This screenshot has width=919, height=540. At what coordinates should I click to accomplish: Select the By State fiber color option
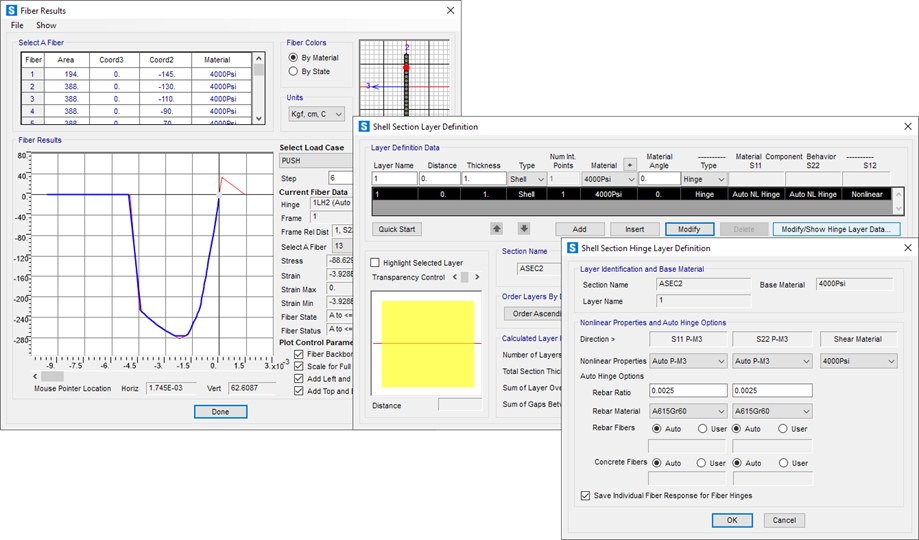pyautogui.click(x=293, y=72)
